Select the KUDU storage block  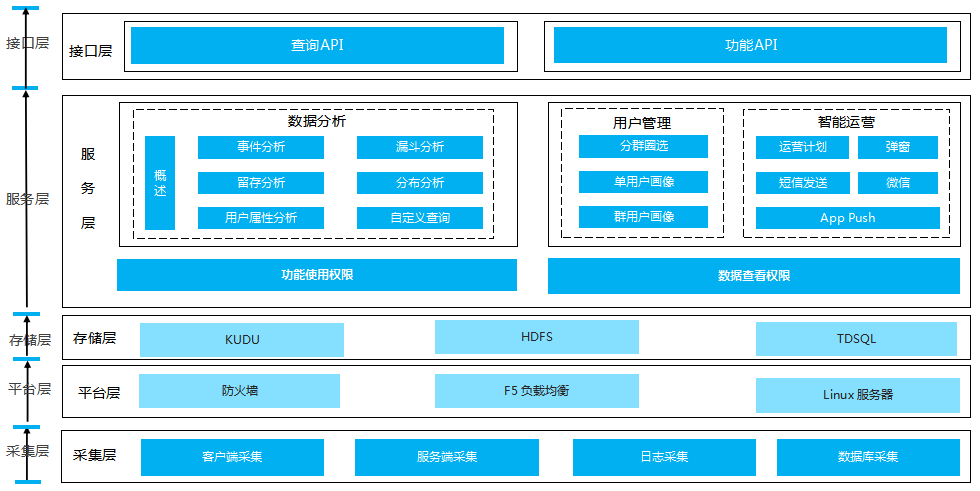(241, 340)
